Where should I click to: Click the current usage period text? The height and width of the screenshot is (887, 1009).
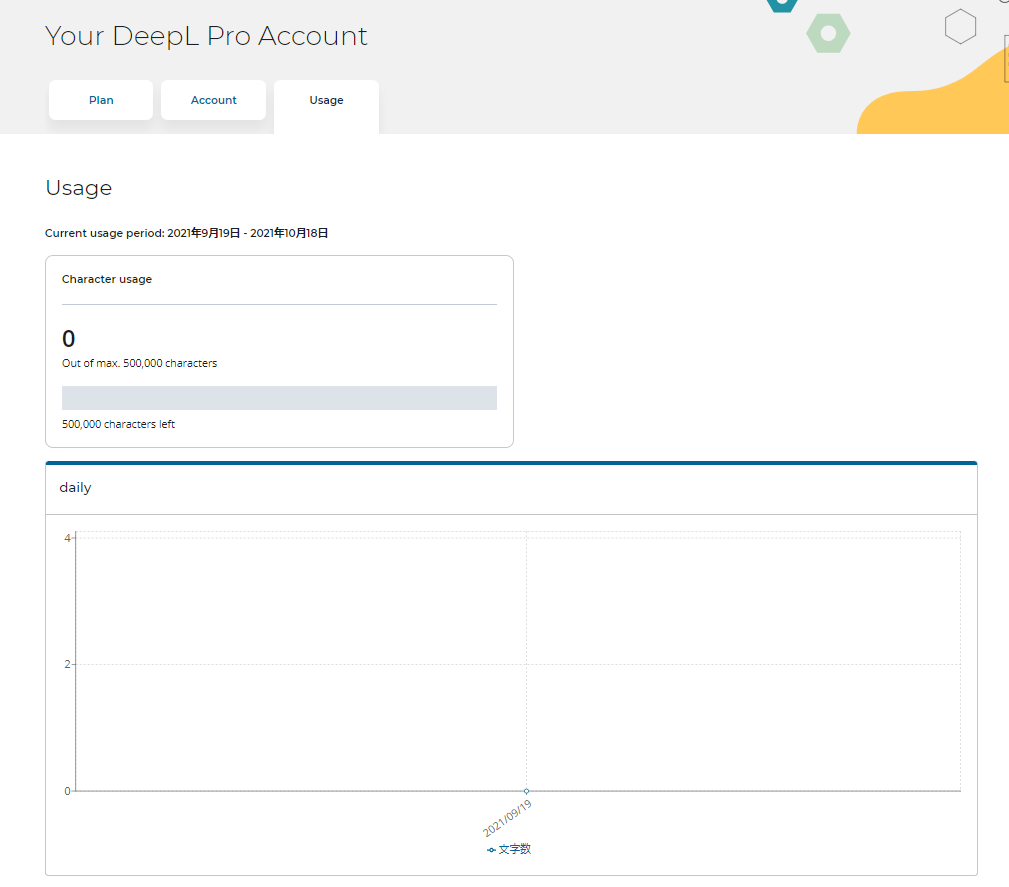(187, 233)
